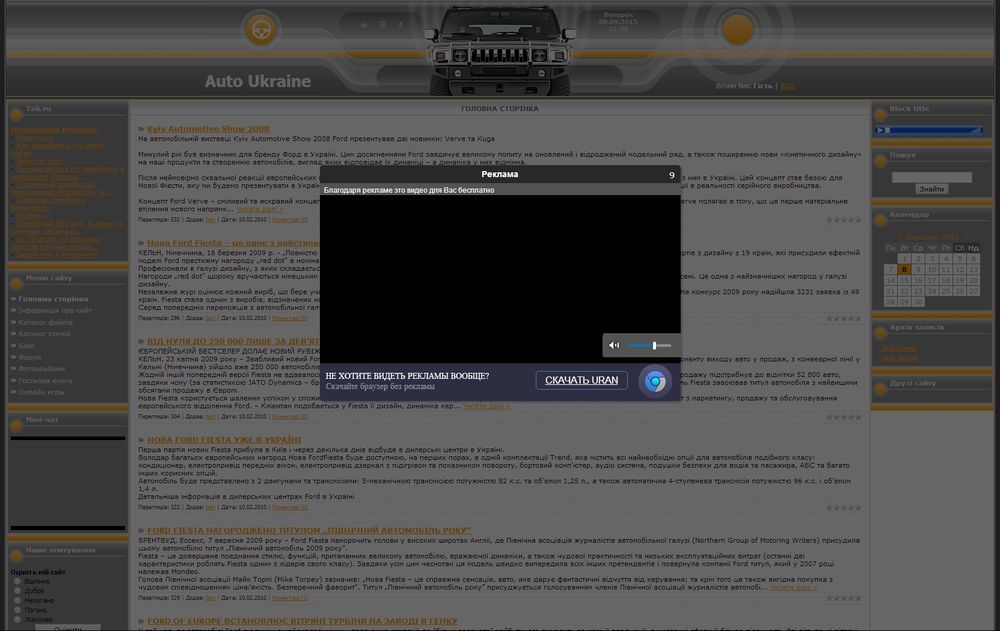This screenshot has width=1000, height=631.
Task: Mute the ad video speaker icon
Action: coord(615,346)
